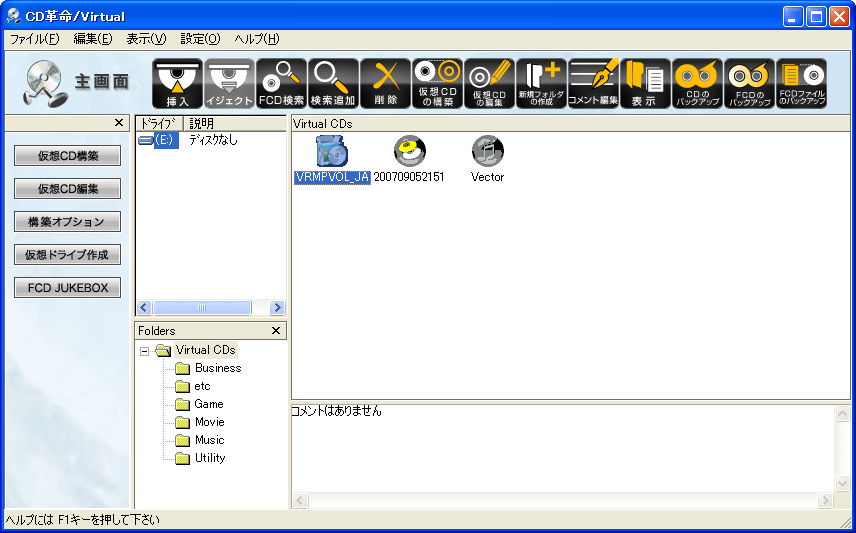Click 仮想CDの編集 toolbar icon
Image resolution: width=856 pixels, height=533 pixels.
489,84
